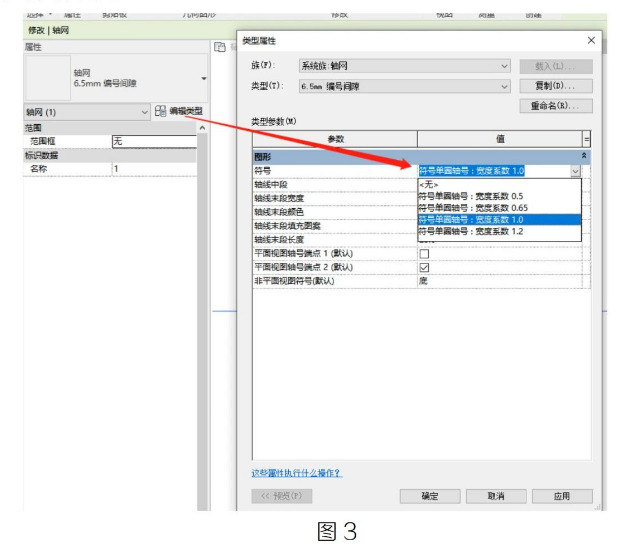Select the 轴线末段宽度 parameter row
This screenshot has width=639, height=555.
tap(335, 198)
